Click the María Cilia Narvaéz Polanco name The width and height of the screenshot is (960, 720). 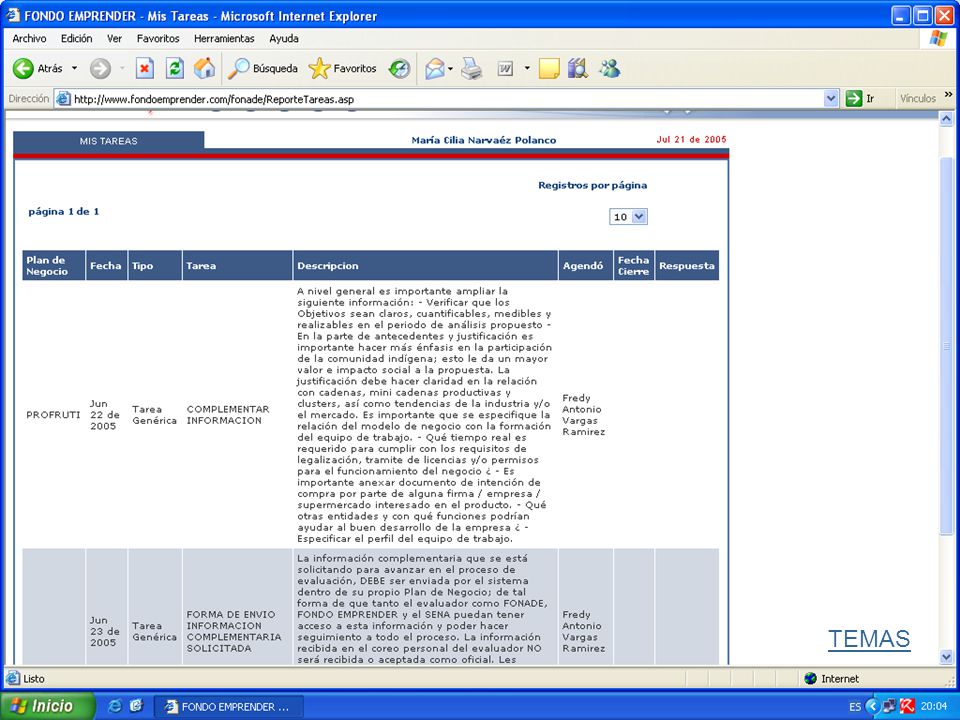[x=484, y=140]
